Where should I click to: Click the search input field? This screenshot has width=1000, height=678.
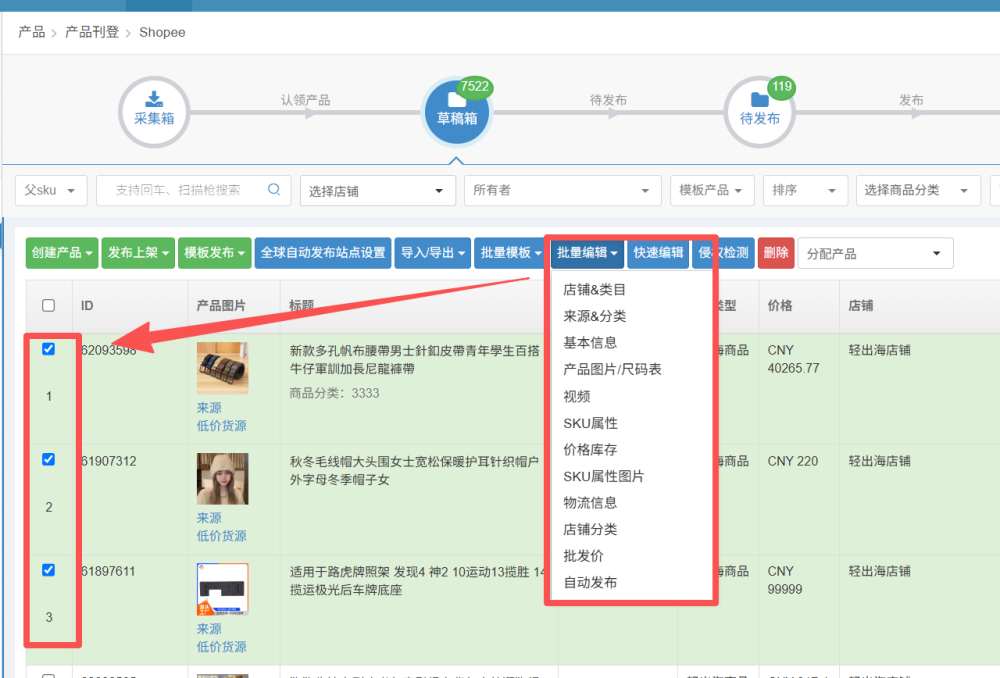click(x=193, y=190)
